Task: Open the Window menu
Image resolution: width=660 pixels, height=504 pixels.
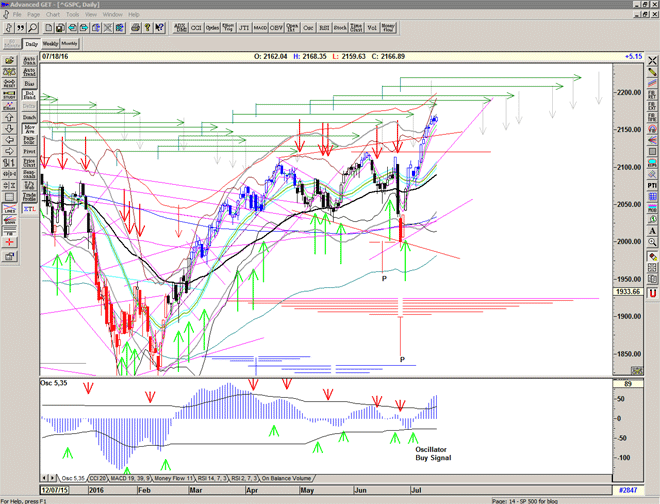Action: 113,15
